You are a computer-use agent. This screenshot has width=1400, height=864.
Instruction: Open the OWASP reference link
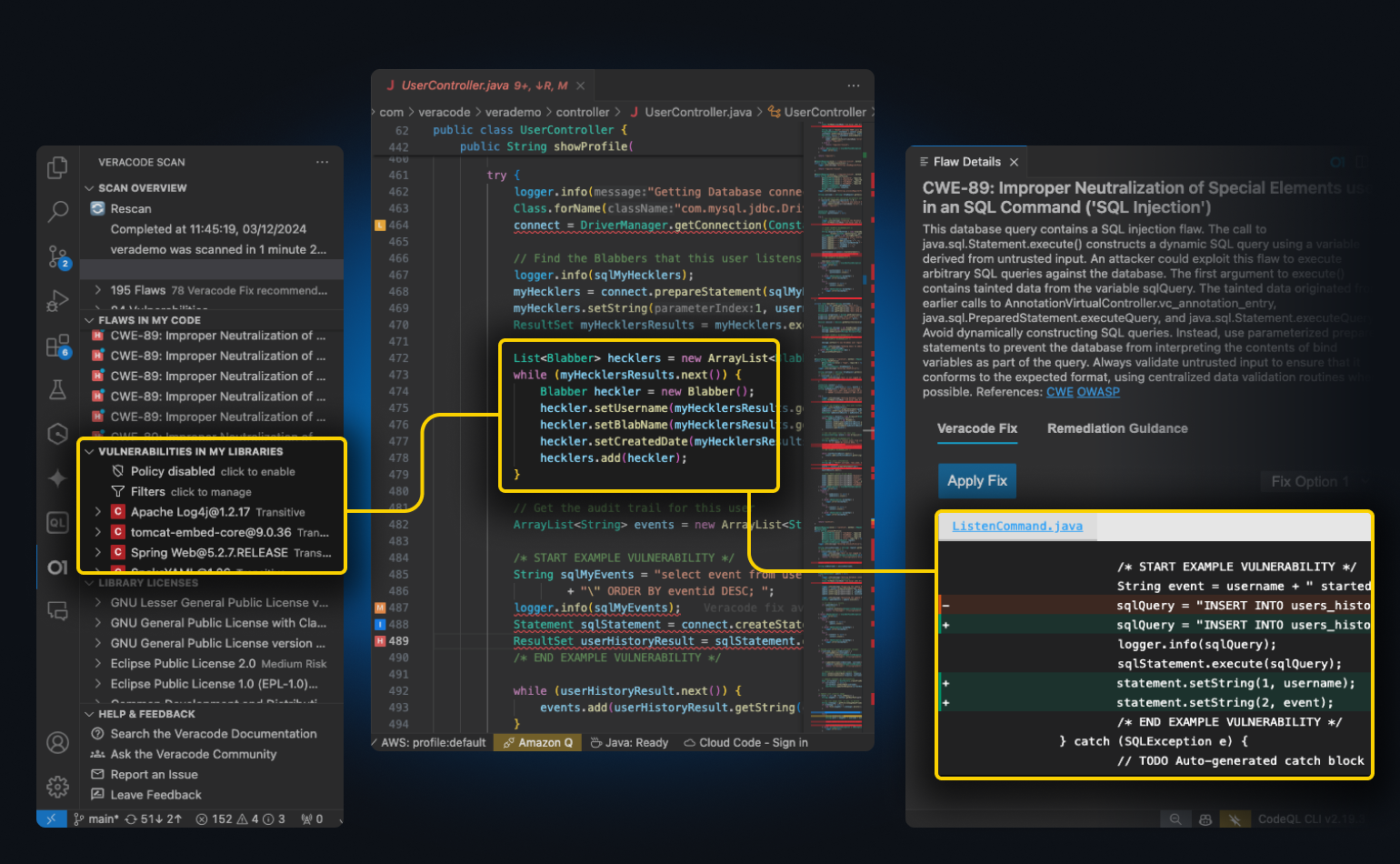tap(1098, 392)
